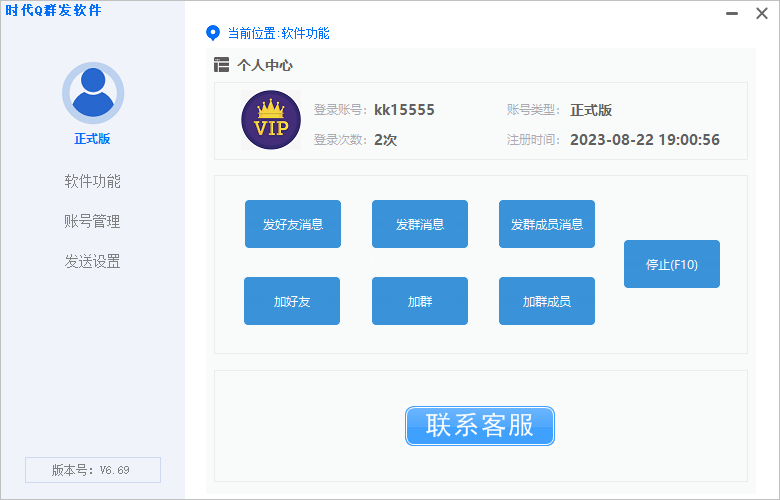Click the 正式版 label under the avatar
Viewport: 780px width, 500px height.
point(92,139)
